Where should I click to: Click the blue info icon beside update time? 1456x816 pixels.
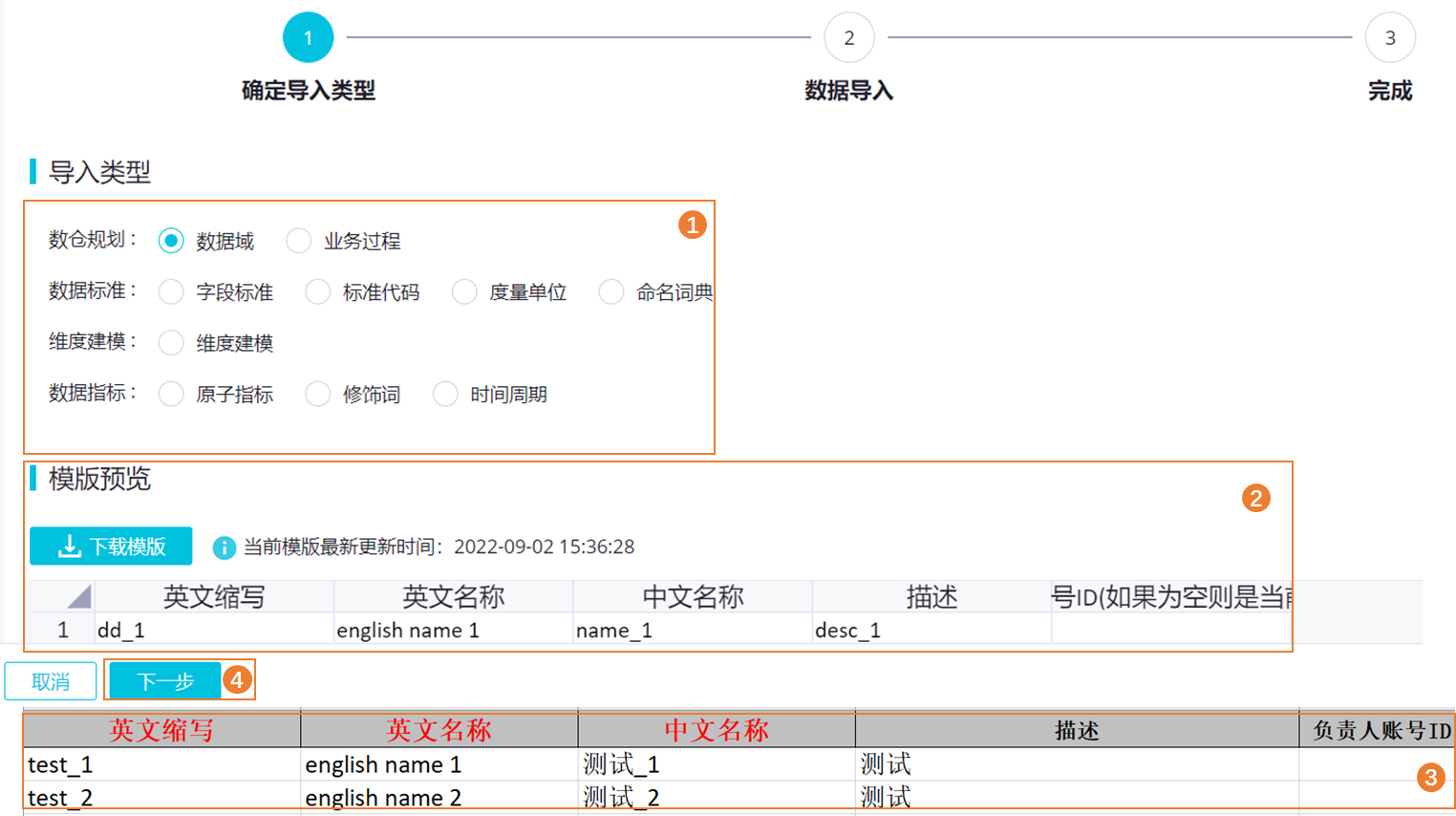(x=224, y=548)
